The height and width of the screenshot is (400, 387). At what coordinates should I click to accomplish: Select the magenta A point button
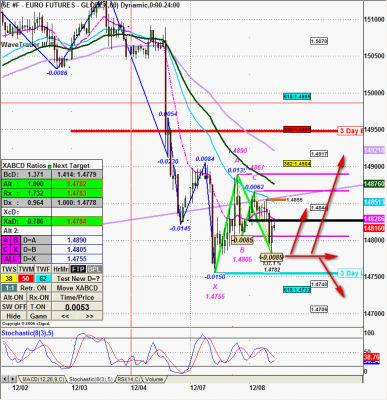click(6, 240)
